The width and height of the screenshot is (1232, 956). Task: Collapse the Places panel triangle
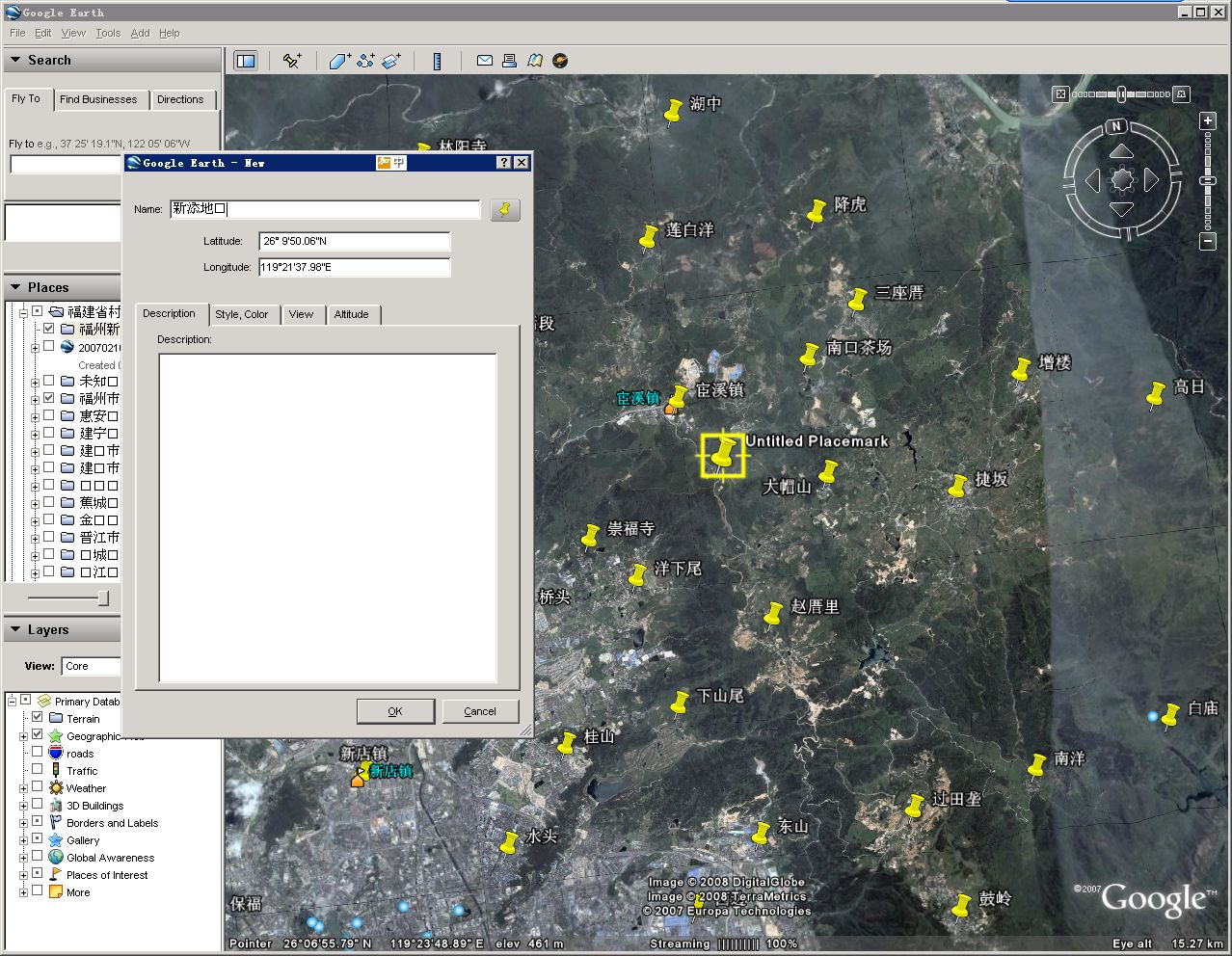[x=15, y=287]
